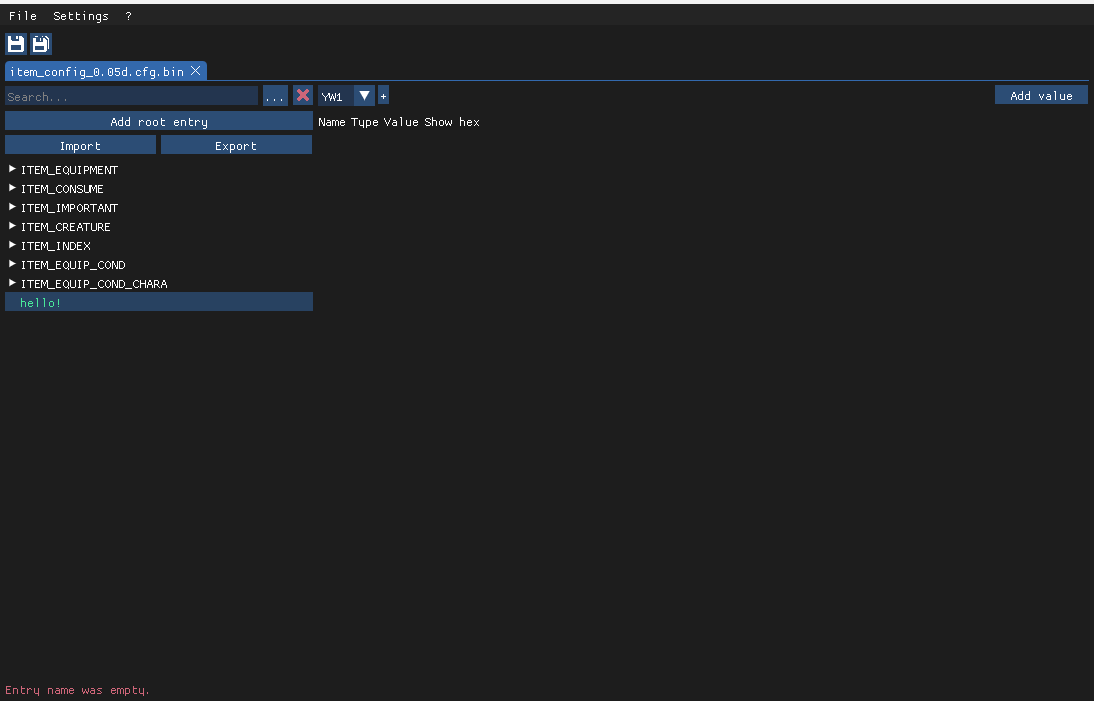Close the item_config tab via its X icon
Image resolution: width=1094 pixels, height=701 pixels.
(195, 71)
